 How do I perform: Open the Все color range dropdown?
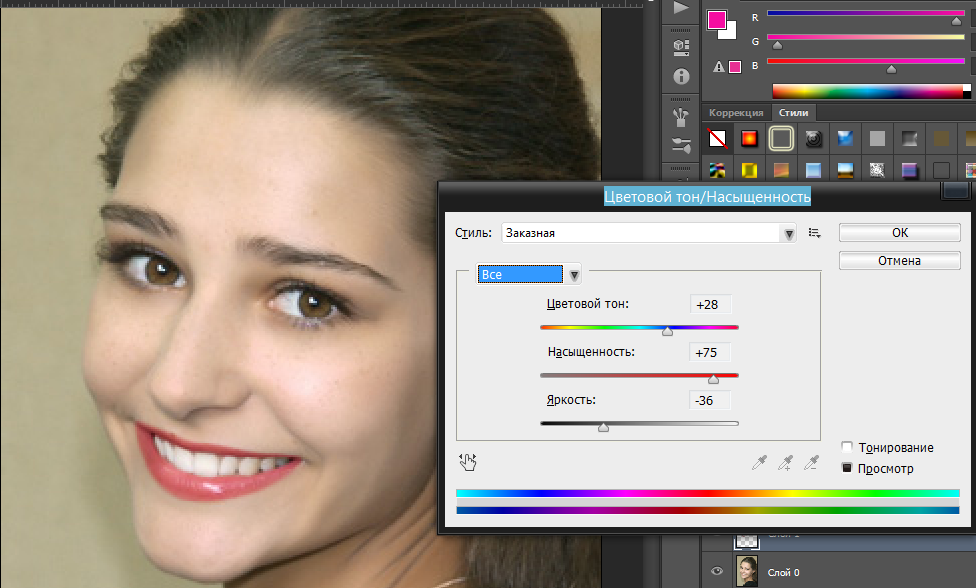(x=574, y=275)
